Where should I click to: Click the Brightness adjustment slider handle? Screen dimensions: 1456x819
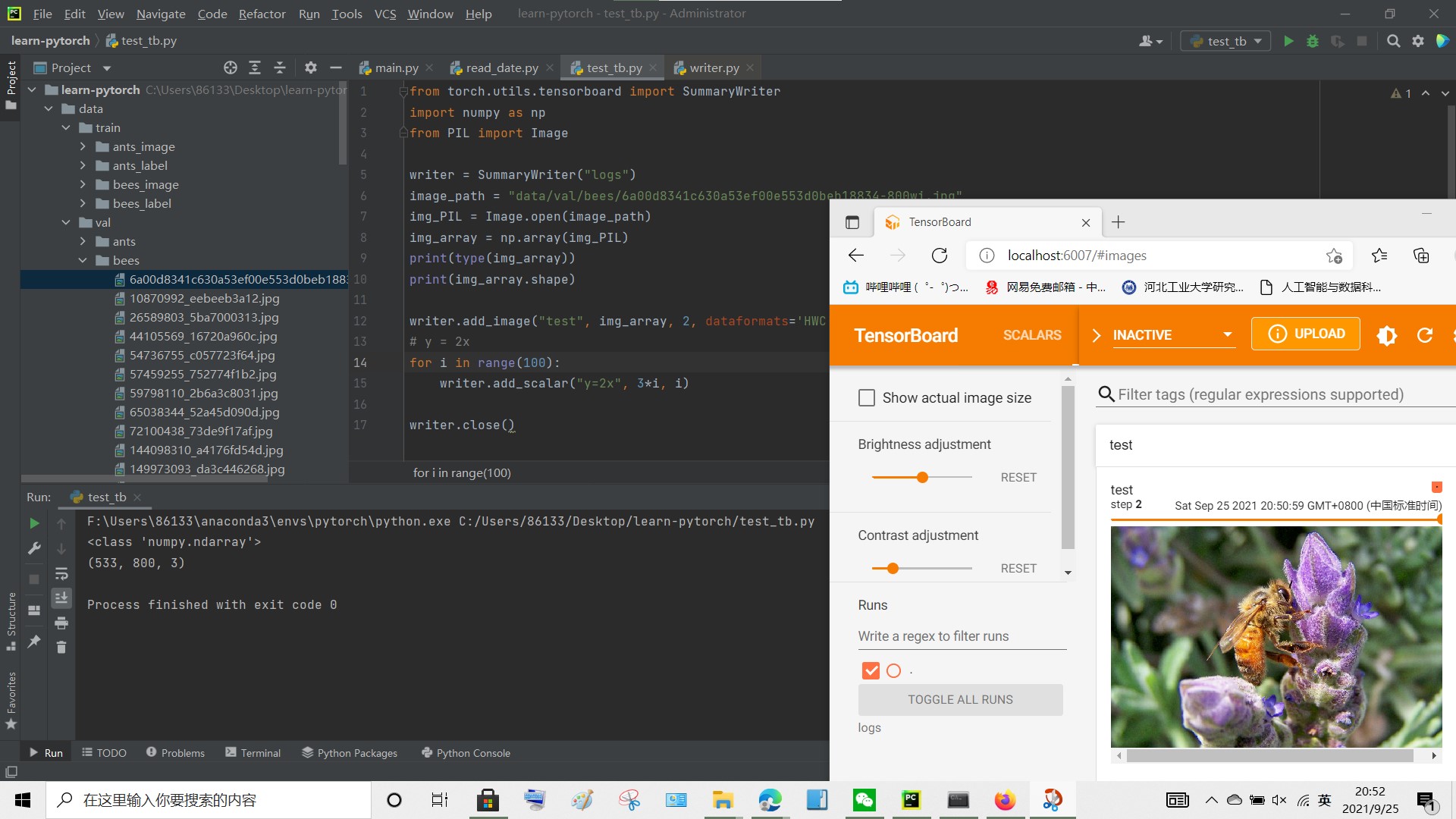tap(922, 478)
